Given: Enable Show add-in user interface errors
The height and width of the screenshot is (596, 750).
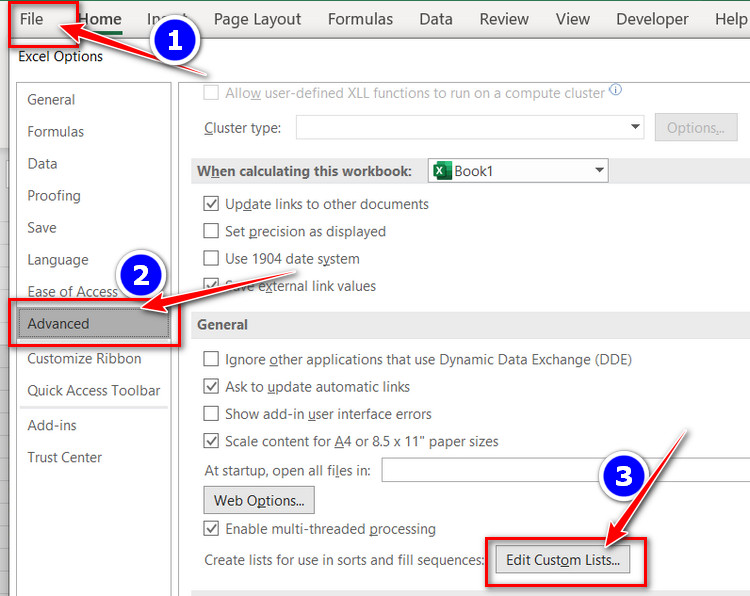Looking at the screenshot, I should pos(211,414).
